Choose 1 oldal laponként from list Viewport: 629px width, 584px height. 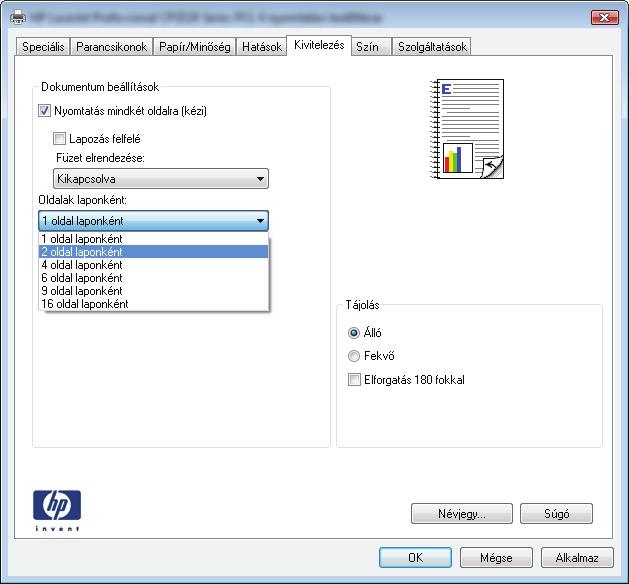[x=154, y=239]
